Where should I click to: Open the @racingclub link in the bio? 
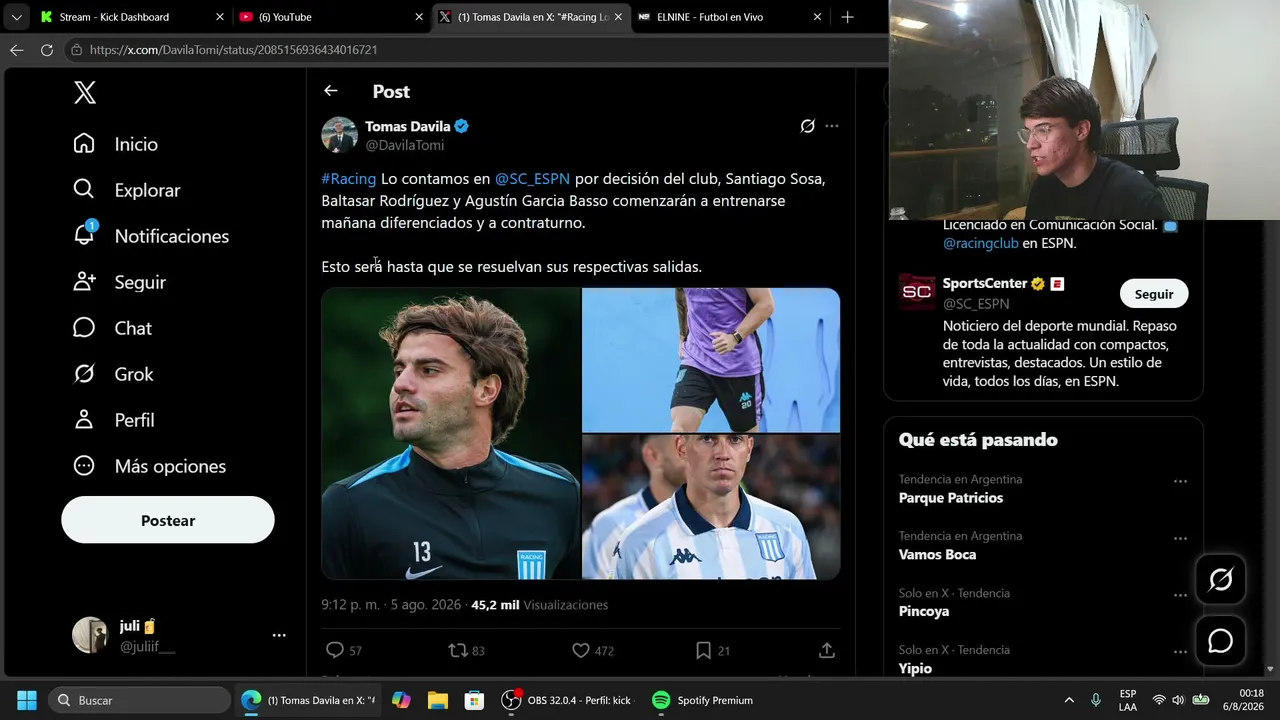tap(981, 243)
